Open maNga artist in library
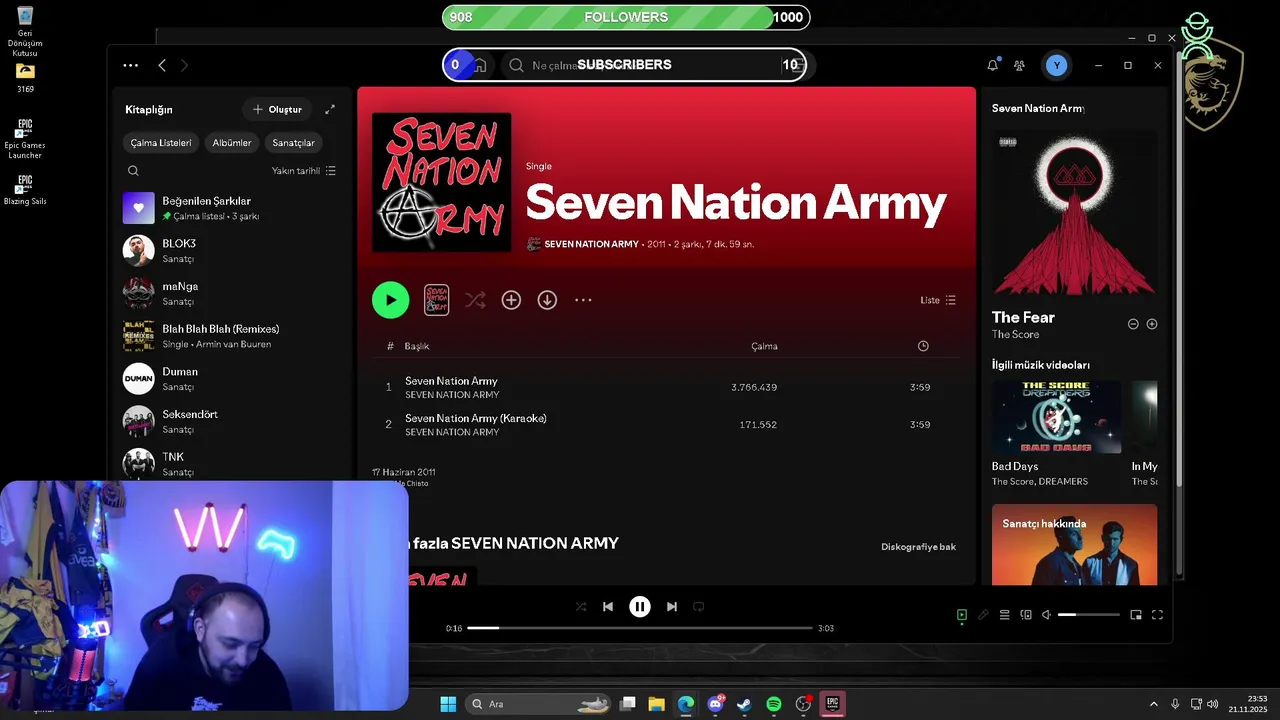The width and height of the screenshot is (1280, 720). tap(231, 293)
